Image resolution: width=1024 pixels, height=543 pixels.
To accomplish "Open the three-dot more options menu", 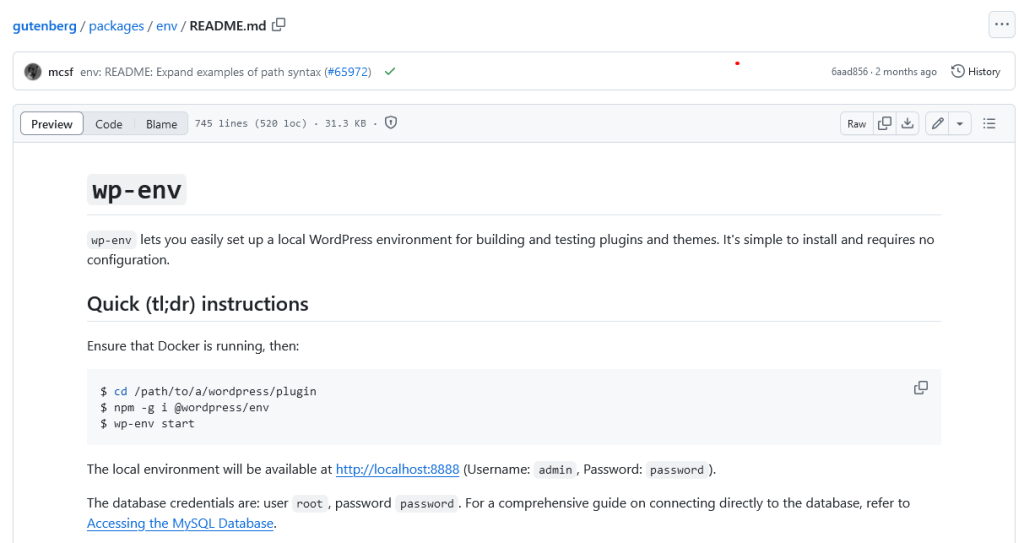I will coord(1001,25).
